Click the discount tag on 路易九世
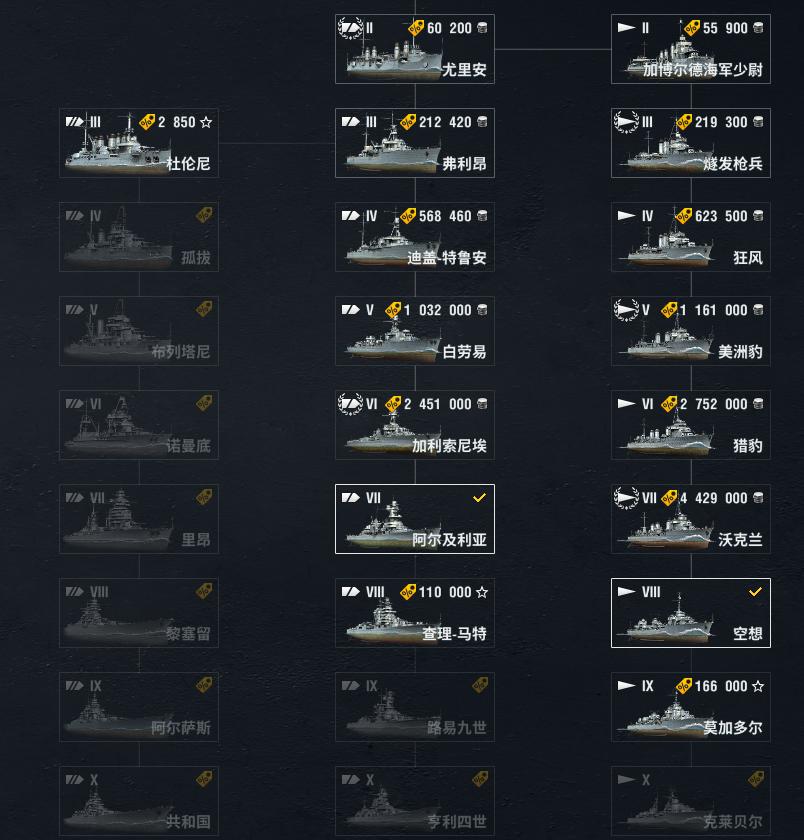This screenshot has width=804, height=840. 480,685
